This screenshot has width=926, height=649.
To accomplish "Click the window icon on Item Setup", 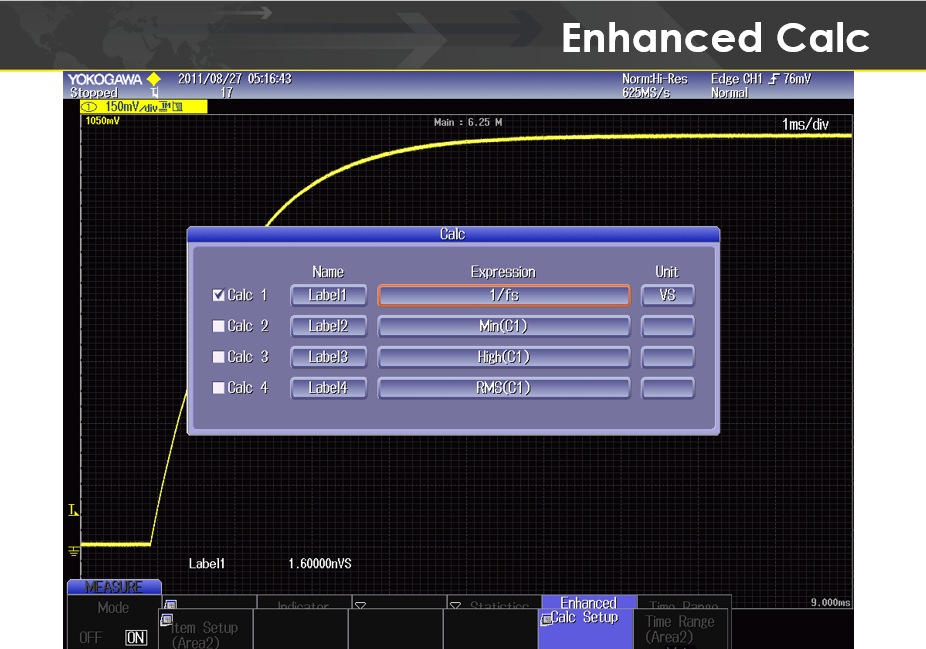I will tap(167, 619).
